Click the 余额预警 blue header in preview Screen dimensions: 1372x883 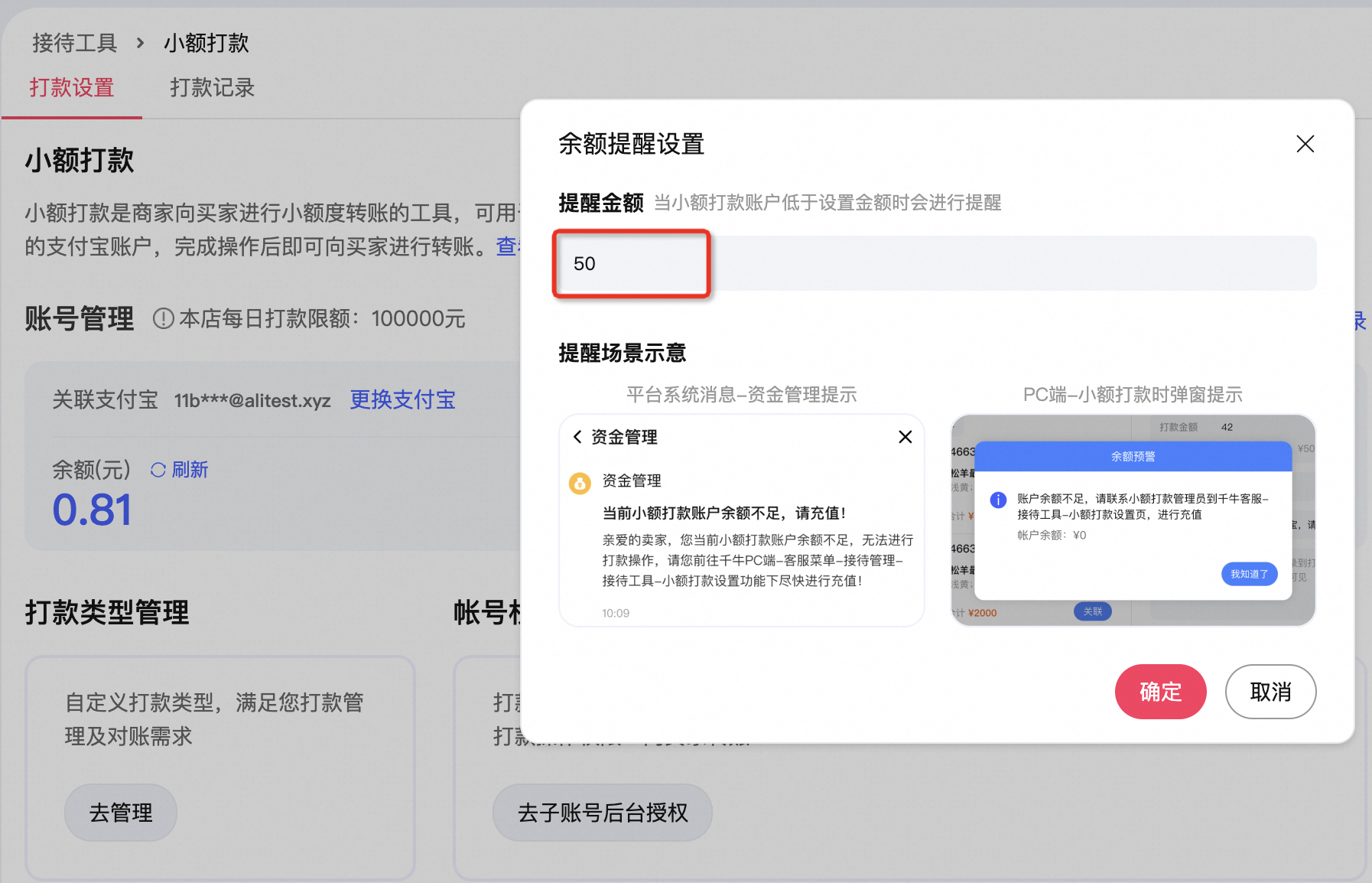pyautogui.click(x=1133, y=456)
